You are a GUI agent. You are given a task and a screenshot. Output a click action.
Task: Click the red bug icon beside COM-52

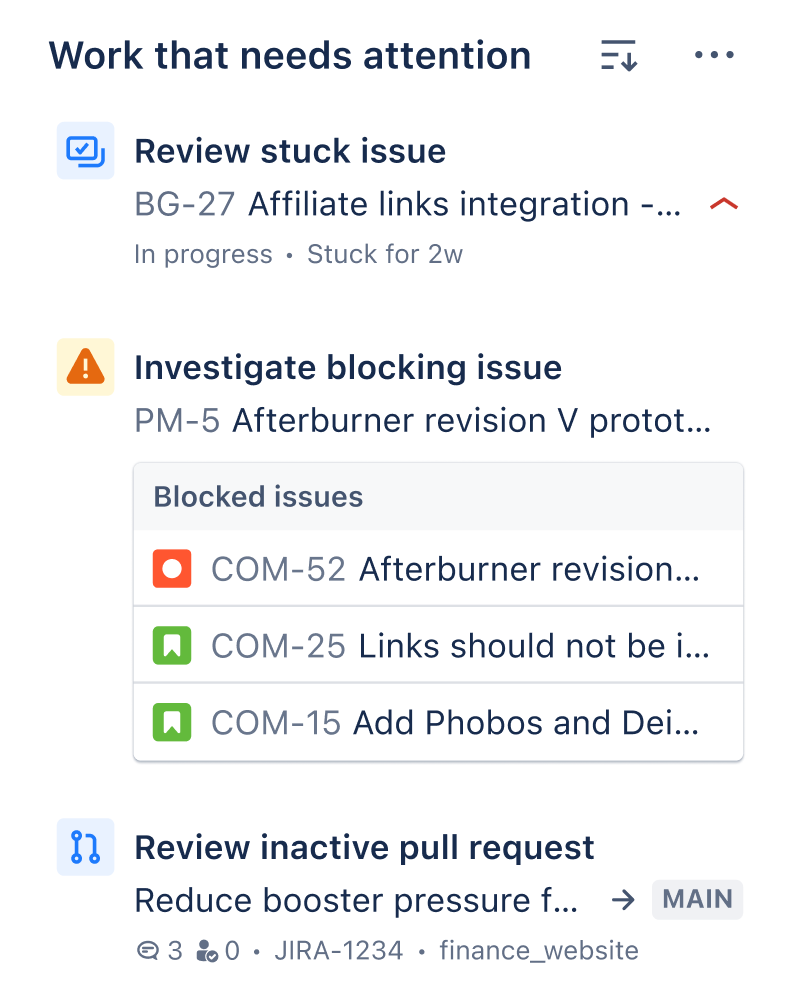(x=171, y=569)
